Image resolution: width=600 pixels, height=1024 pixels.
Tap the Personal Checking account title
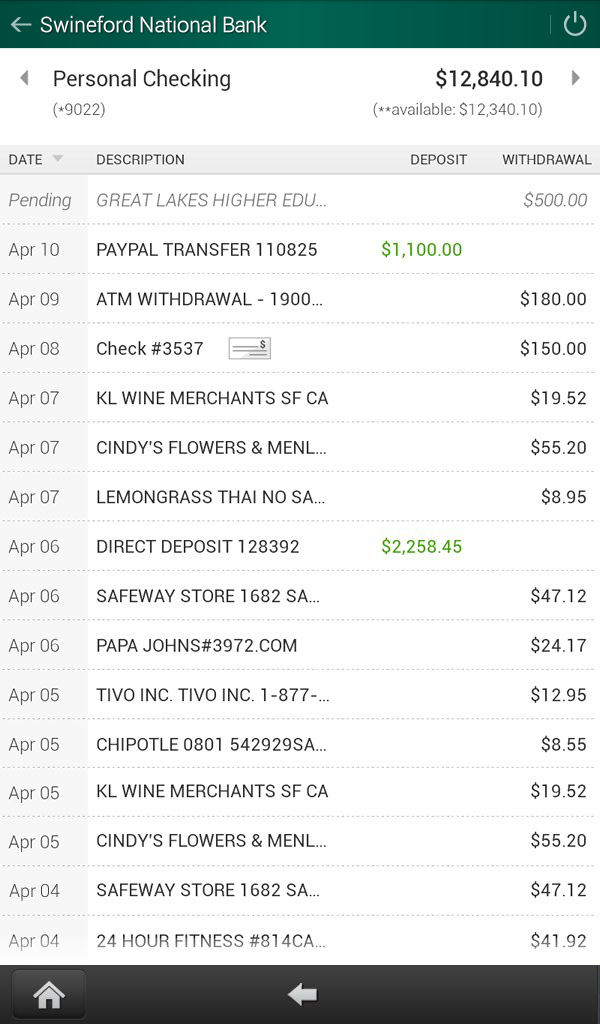click(143, 78)
